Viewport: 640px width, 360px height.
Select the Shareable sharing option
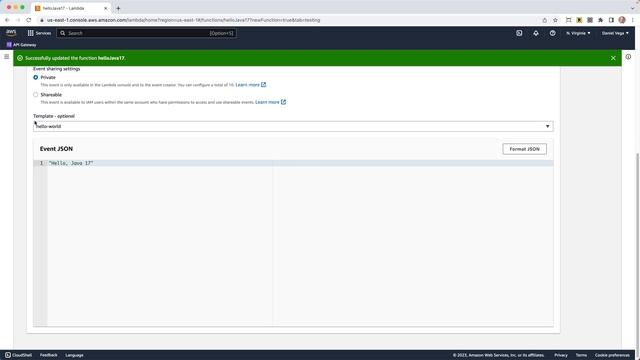pyautogui.click(x=36, y=95)
